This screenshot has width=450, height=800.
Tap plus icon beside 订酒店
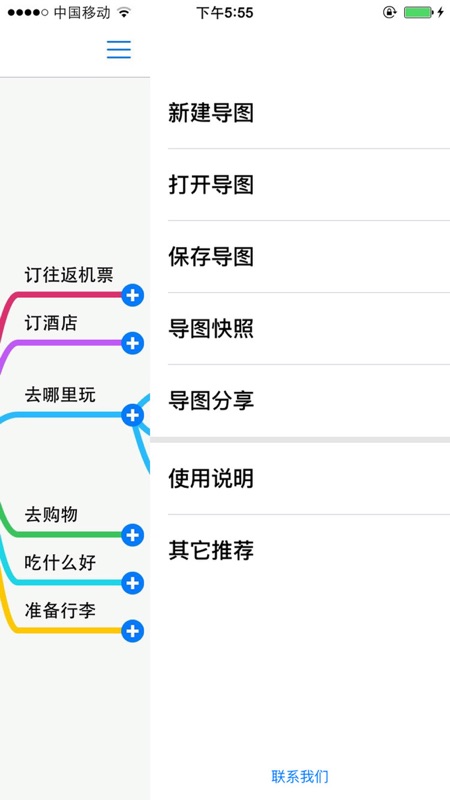[x=133, y=343]
